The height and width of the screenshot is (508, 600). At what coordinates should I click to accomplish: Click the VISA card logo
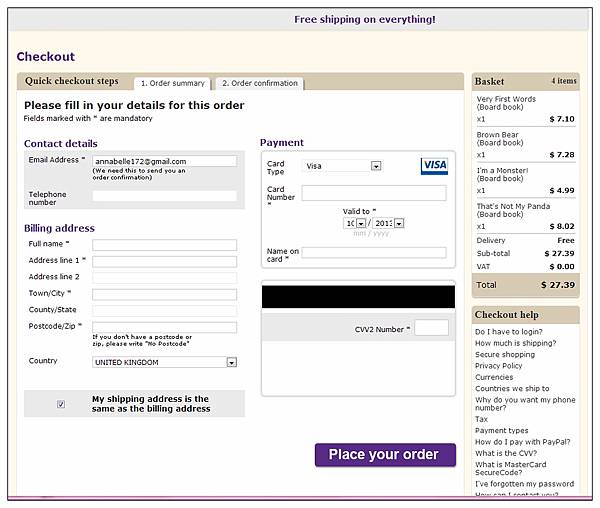coord(434,166)
